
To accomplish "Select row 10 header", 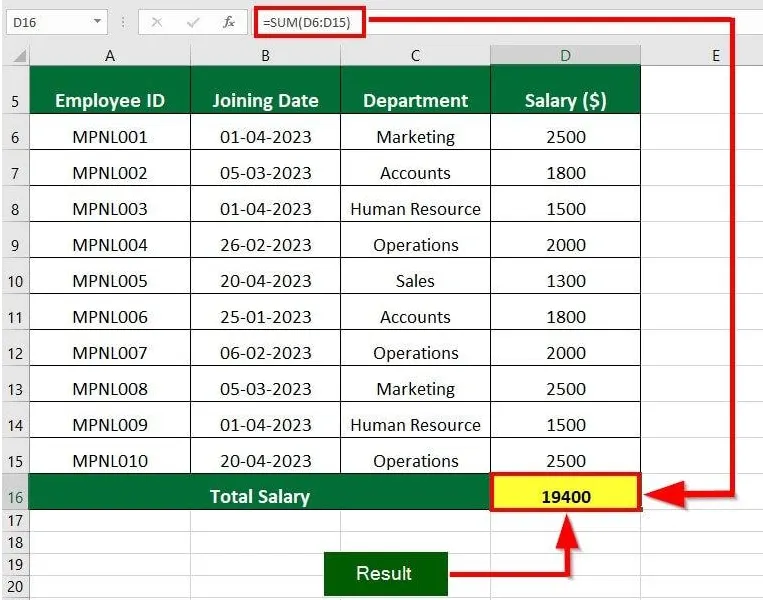I will point(15,276).
